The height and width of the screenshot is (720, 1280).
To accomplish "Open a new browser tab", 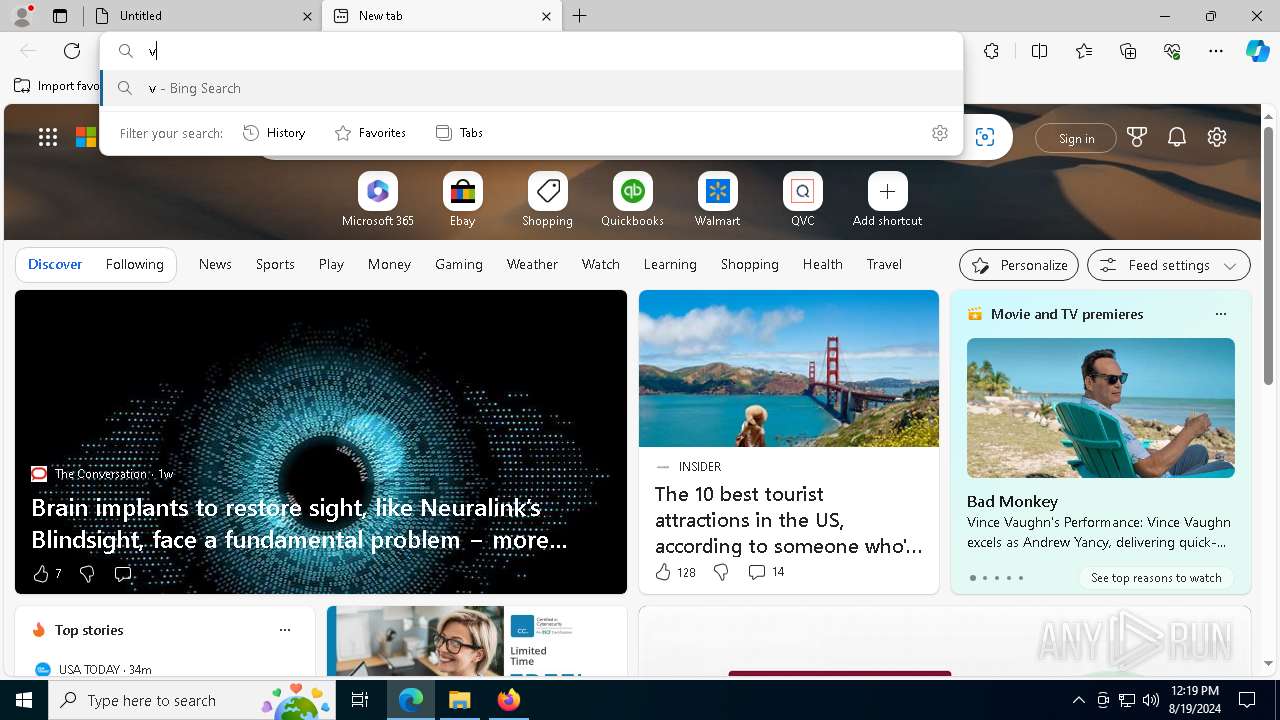I will point(580,16).
